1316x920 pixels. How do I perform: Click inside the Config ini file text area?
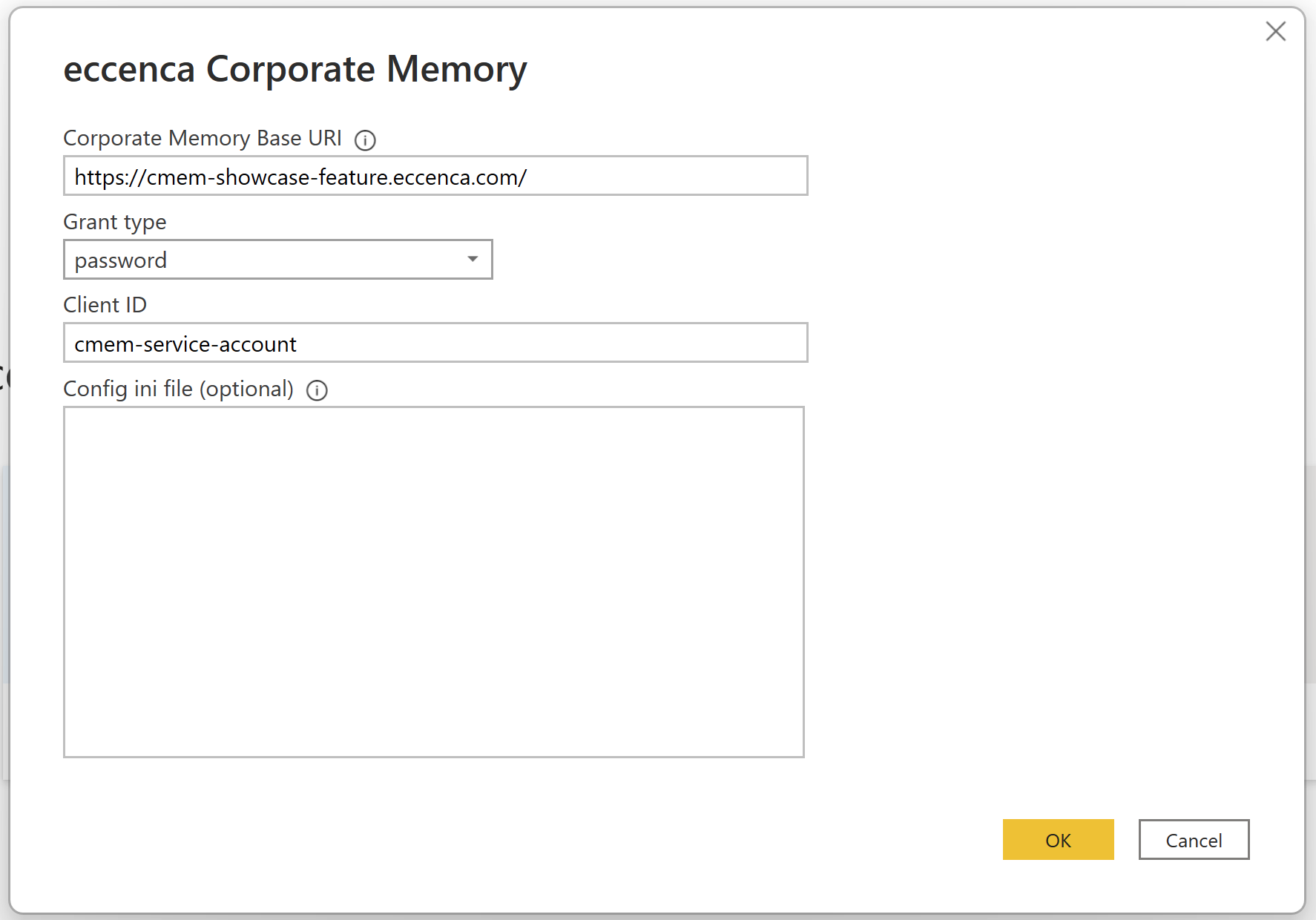point(433,582)
